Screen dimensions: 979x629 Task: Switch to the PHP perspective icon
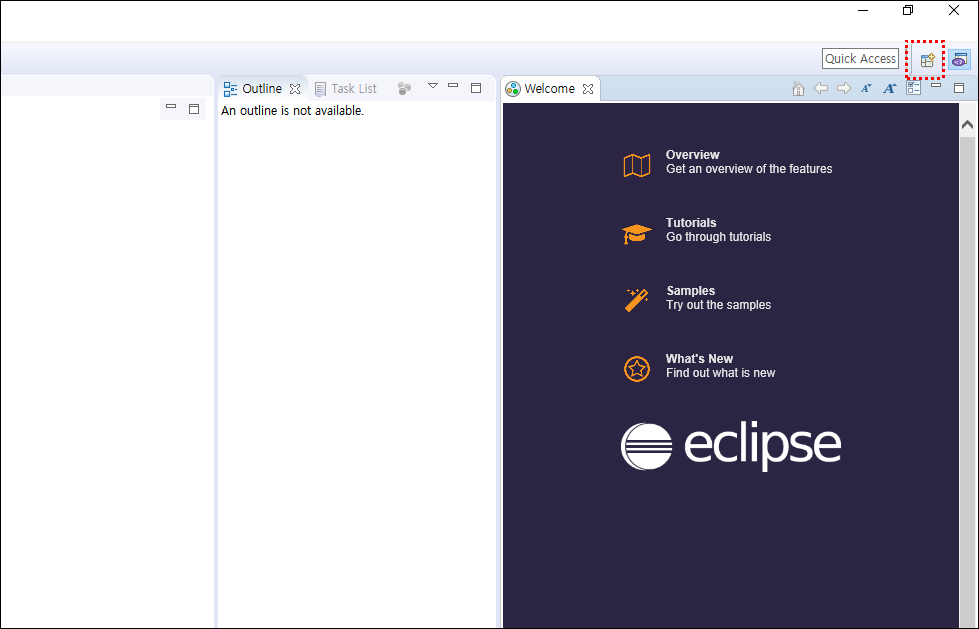[960, 60]
